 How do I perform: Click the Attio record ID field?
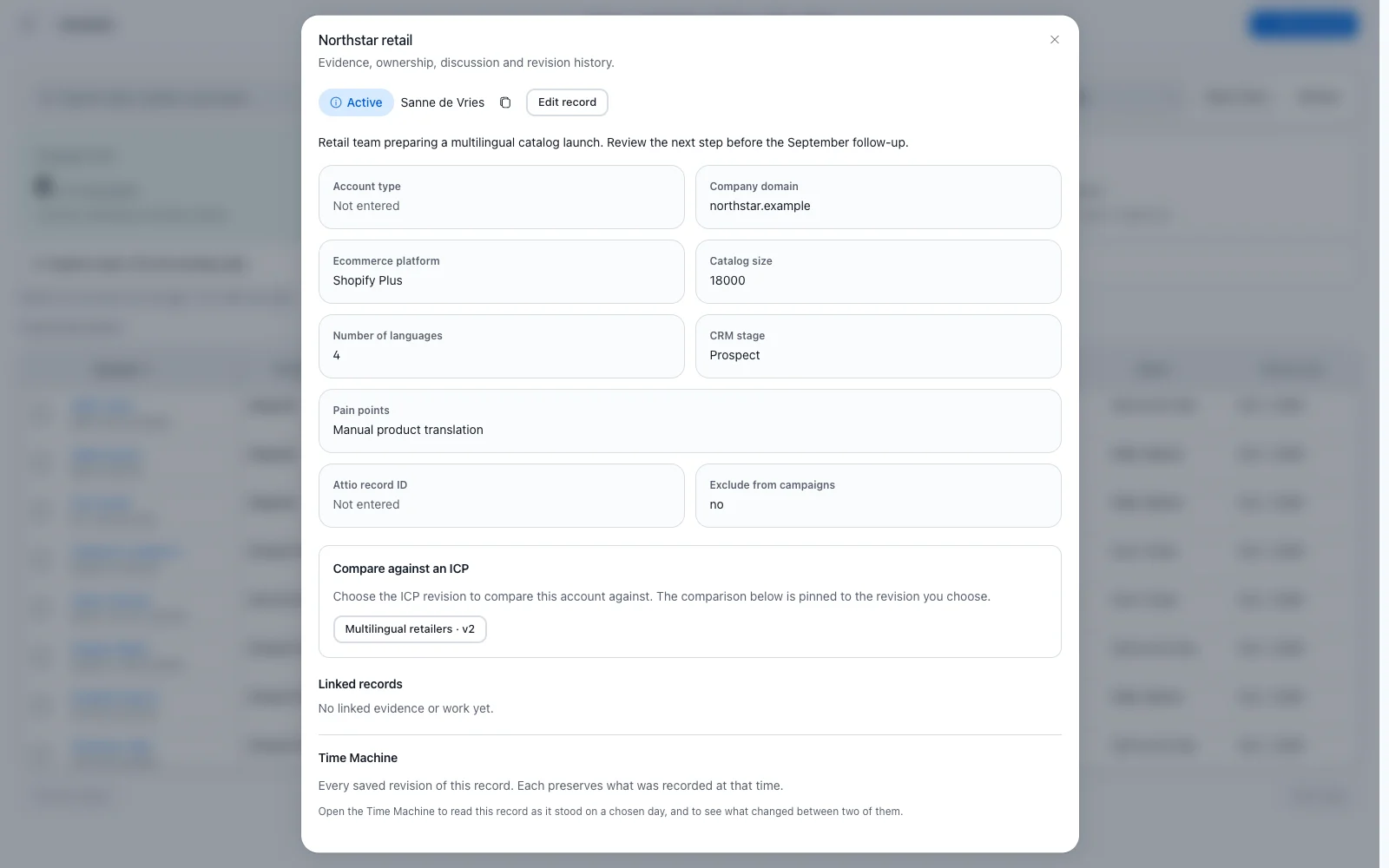(x=501, y=496)
